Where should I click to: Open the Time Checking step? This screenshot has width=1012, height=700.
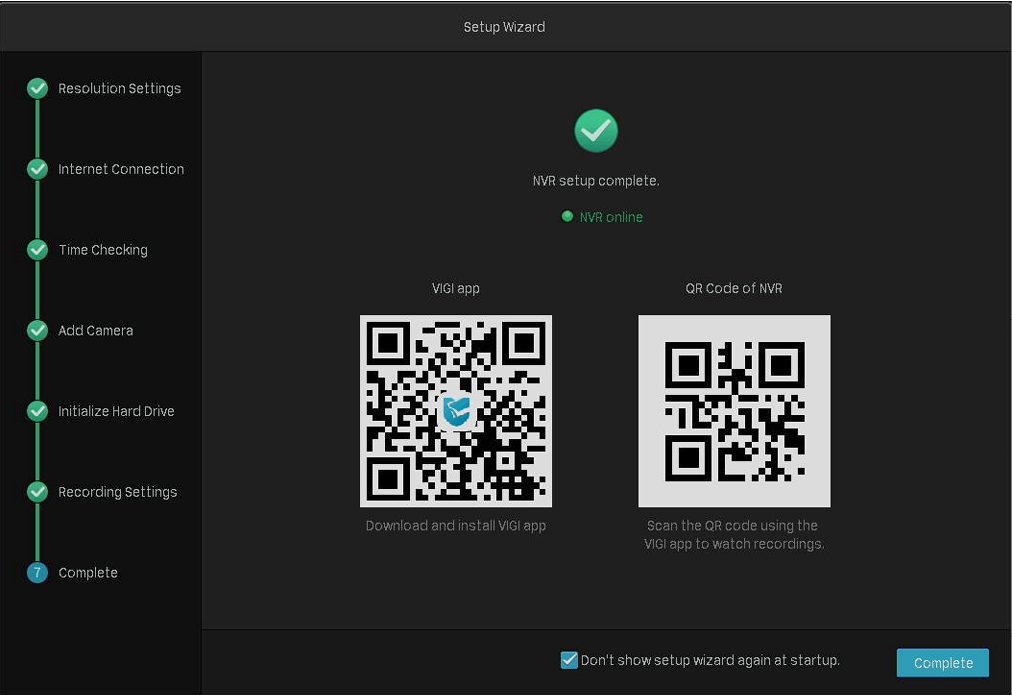pos(103,250)
